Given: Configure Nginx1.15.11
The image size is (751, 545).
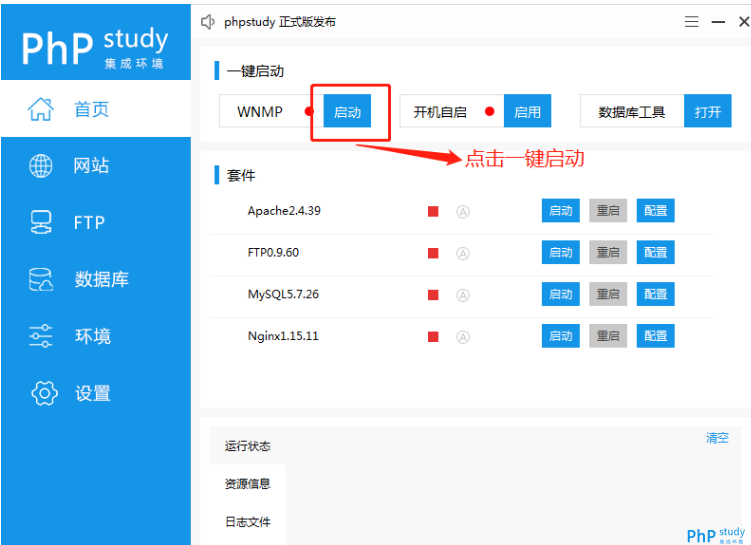Looking at the screenshot, I should point(656,336).
